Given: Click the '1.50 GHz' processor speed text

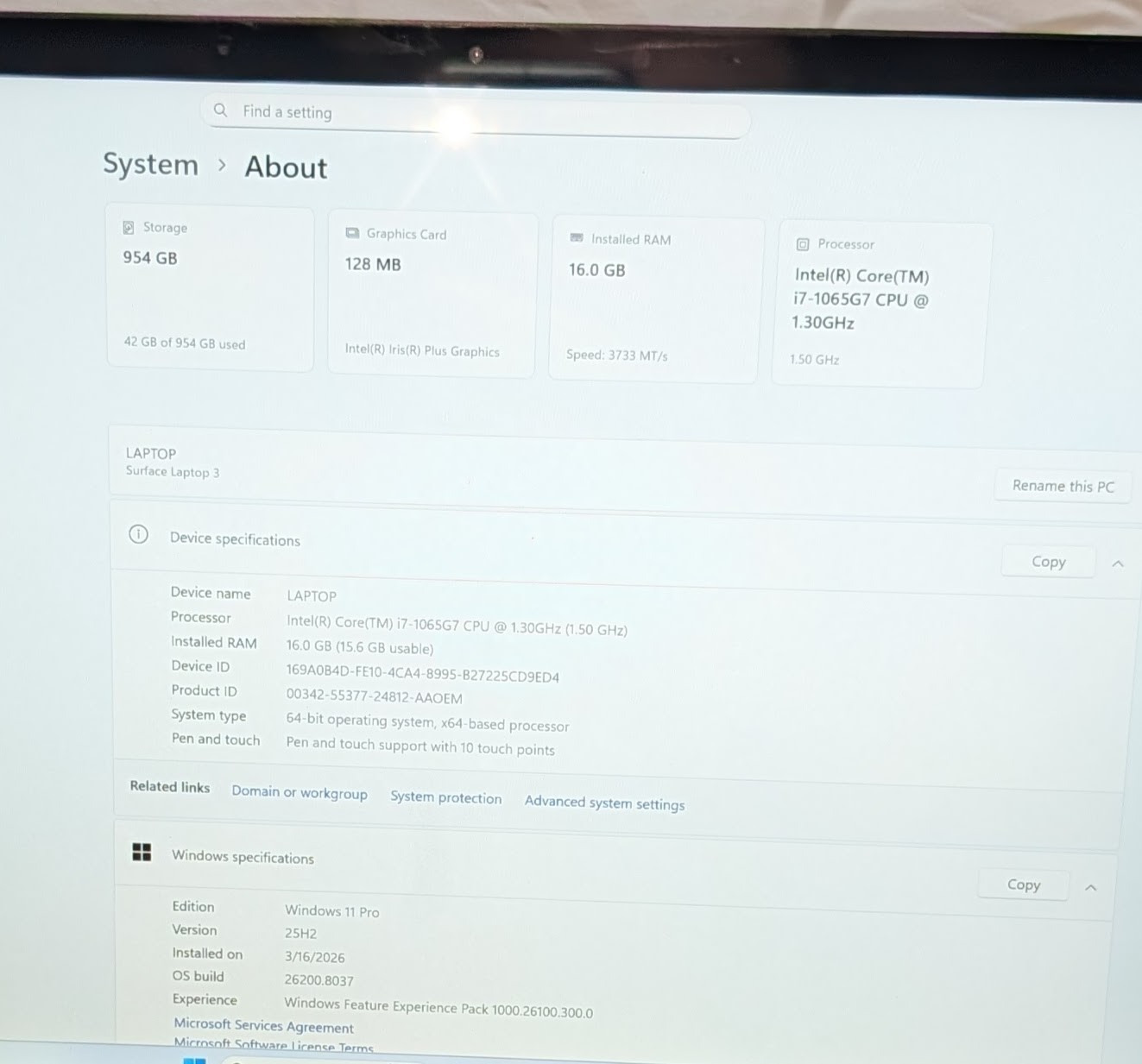Looking at the screenshot, I should point(815,359).
